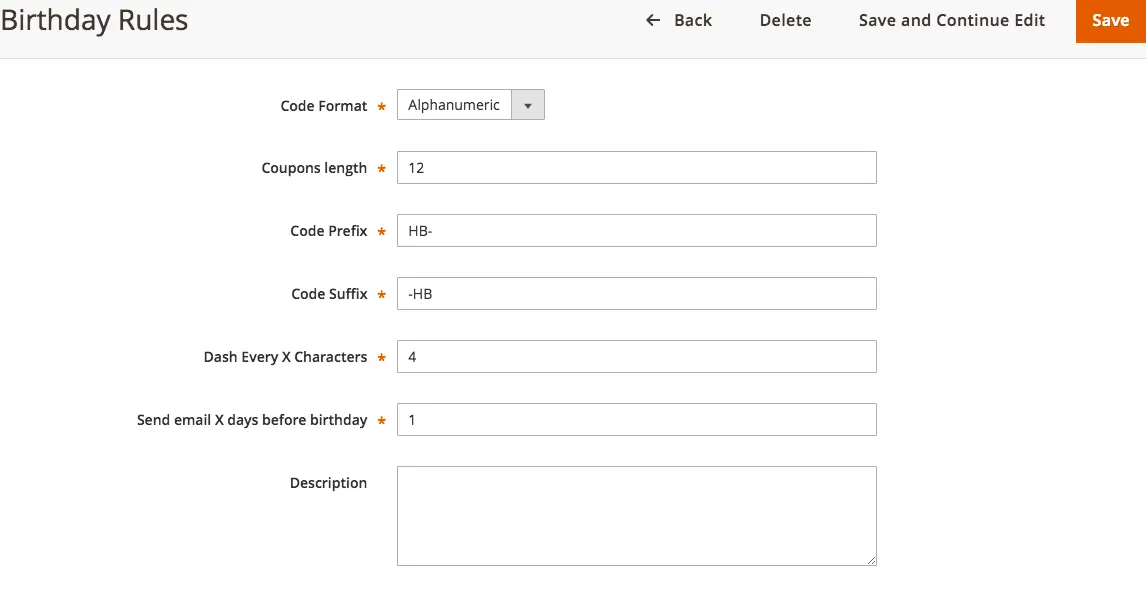Focus the Coupons length field

click(637, 167)
